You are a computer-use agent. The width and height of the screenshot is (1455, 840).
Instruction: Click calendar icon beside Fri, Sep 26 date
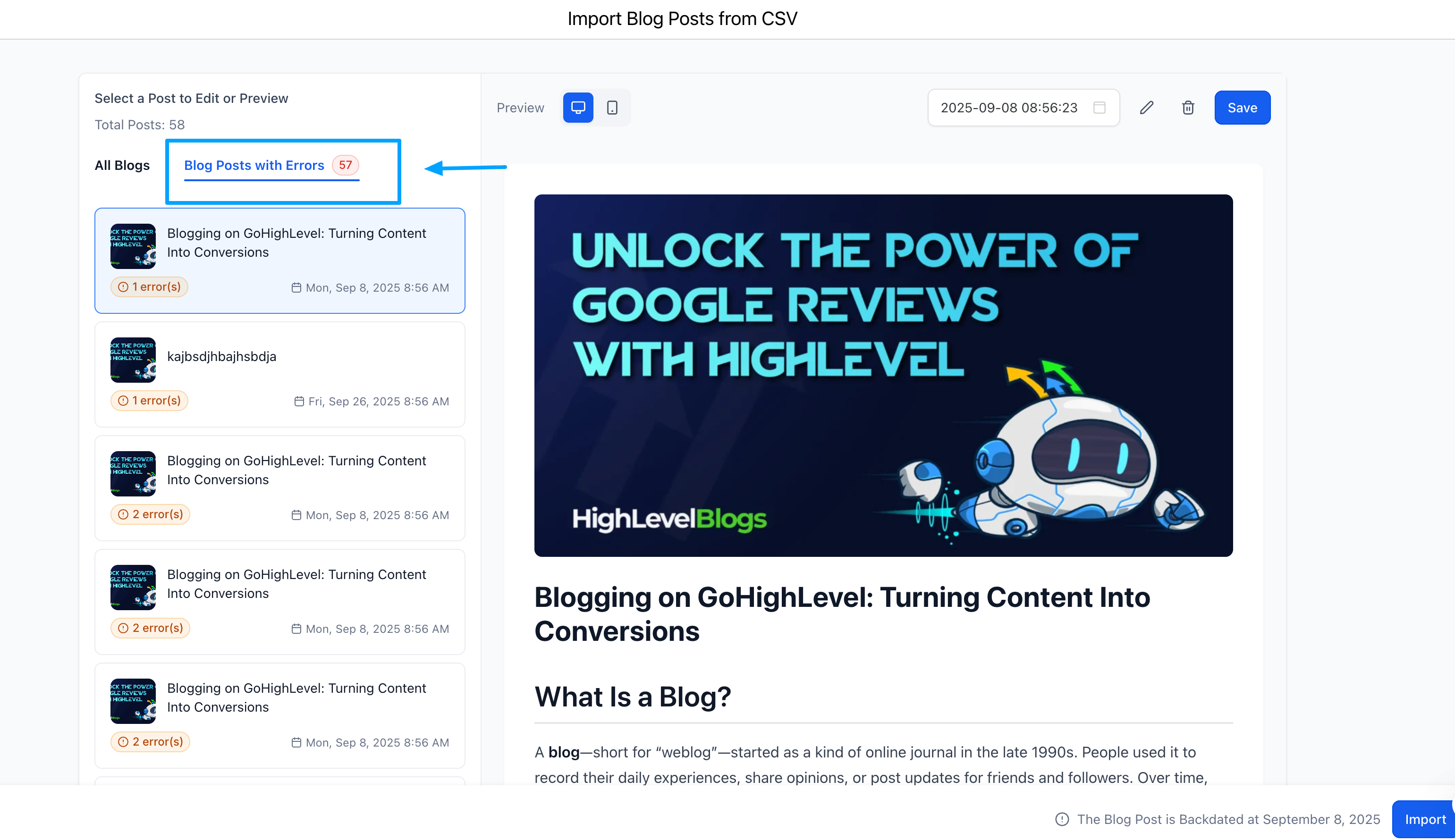pyautogui.click(x=299, y=401)
